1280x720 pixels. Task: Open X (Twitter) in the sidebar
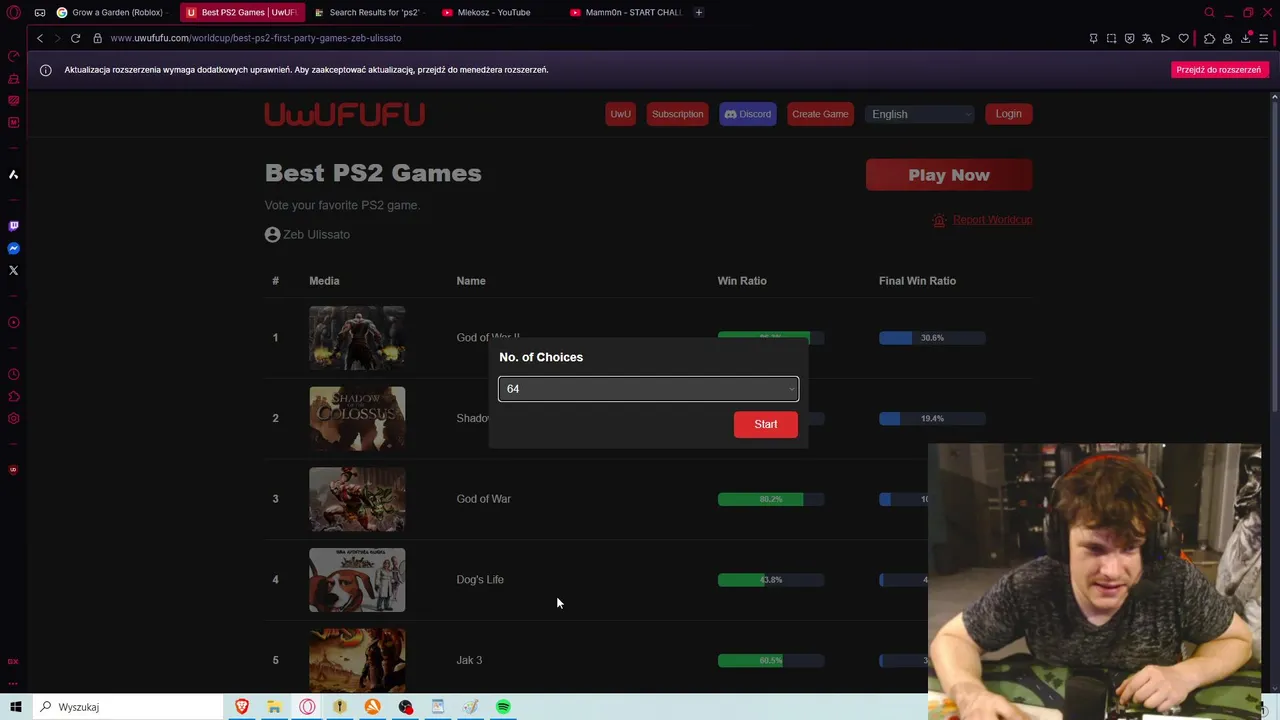14,270
